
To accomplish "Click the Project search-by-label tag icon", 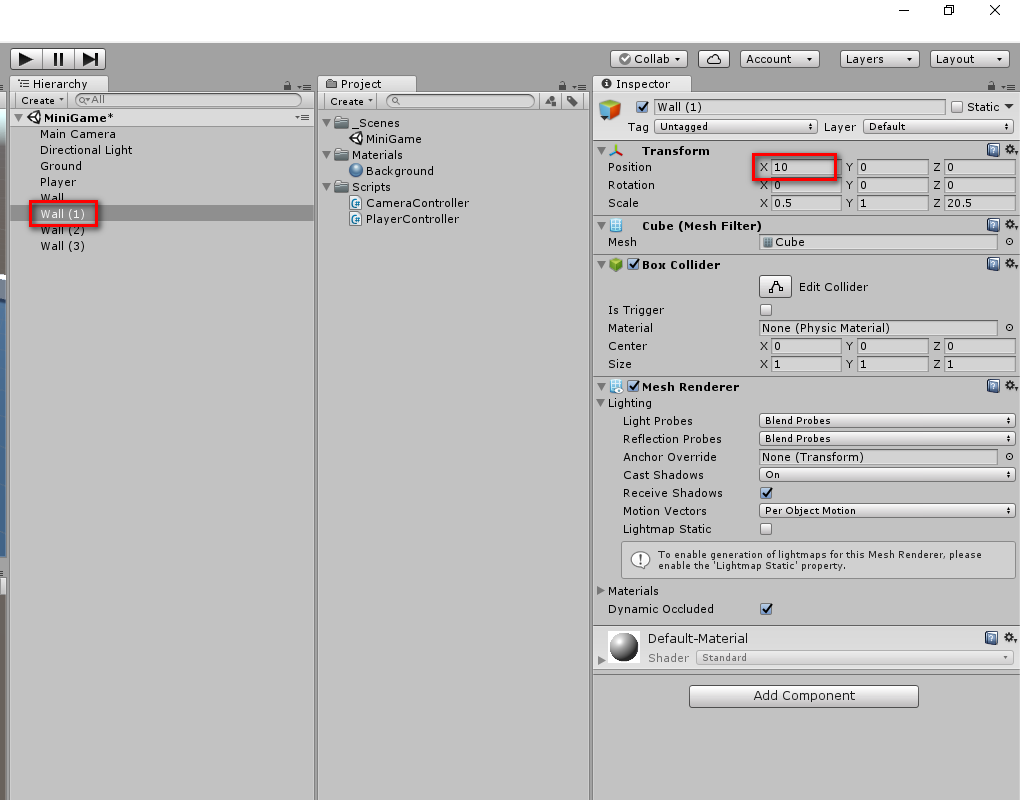I will click(x=572, y=101).
